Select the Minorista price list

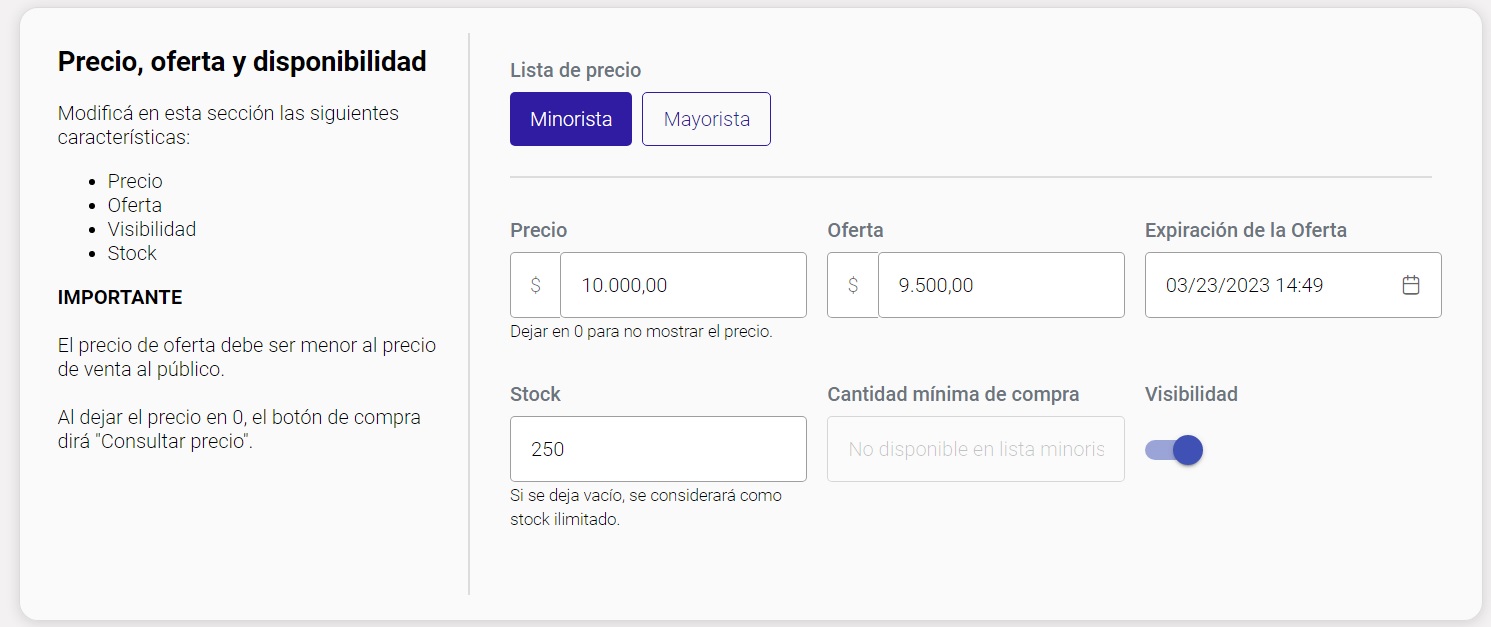(x=571, y=119)
